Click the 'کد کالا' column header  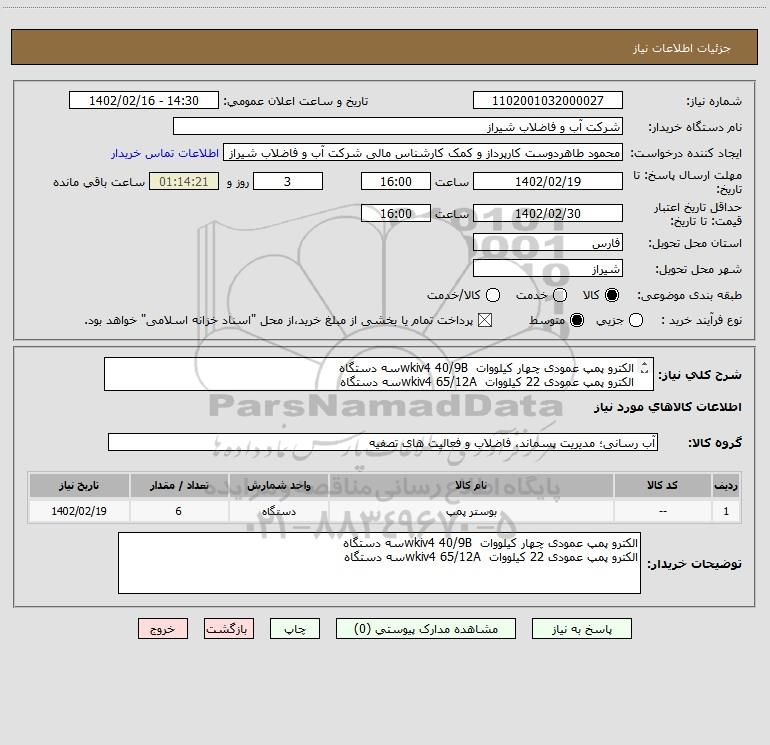663,485
